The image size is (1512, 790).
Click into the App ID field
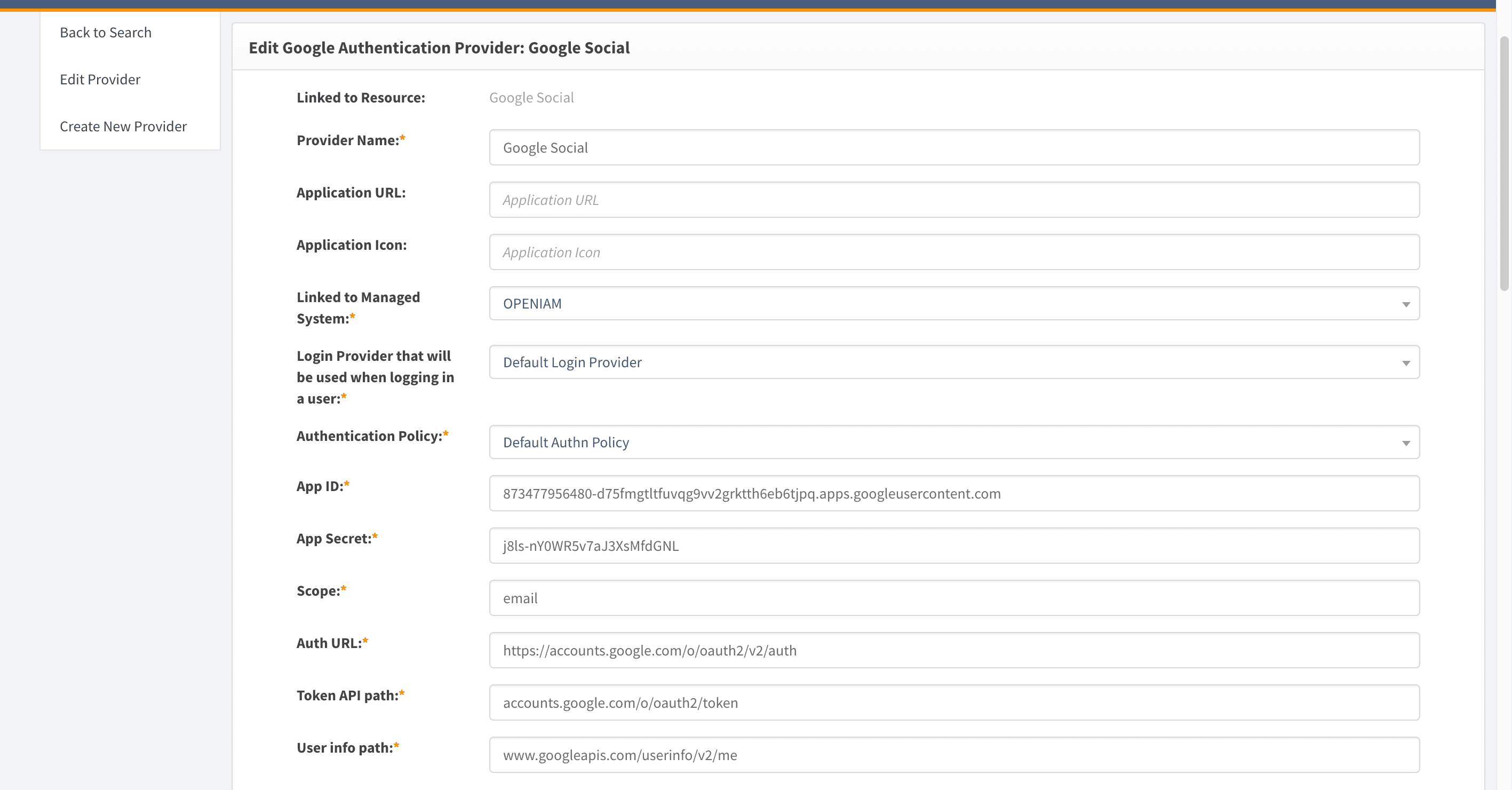pyautogui.click(x=953, y=493)
